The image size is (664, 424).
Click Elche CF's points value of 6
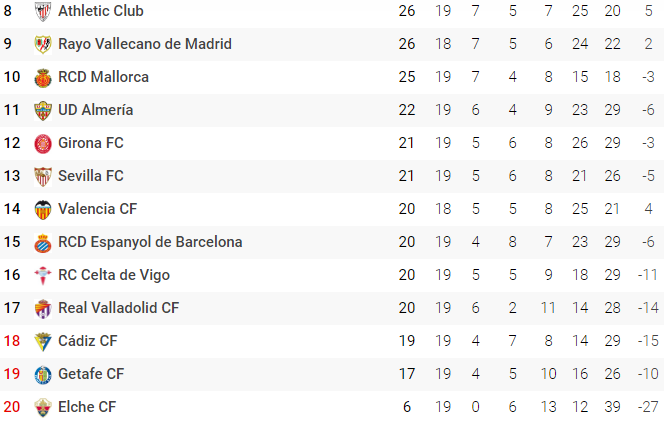[x=406, y=407]
